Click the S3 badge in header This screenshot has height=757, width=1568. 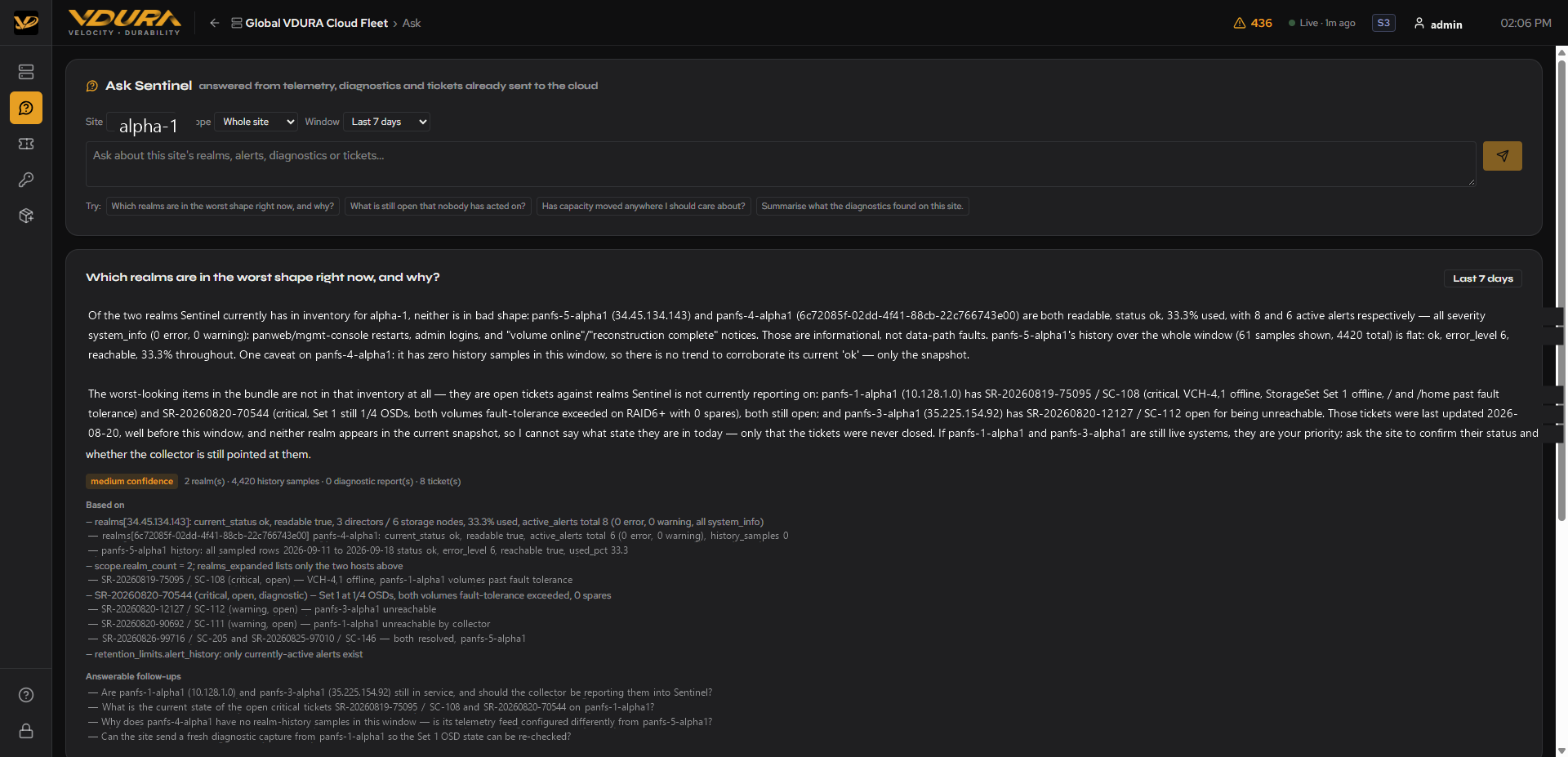click(1383, 23)
